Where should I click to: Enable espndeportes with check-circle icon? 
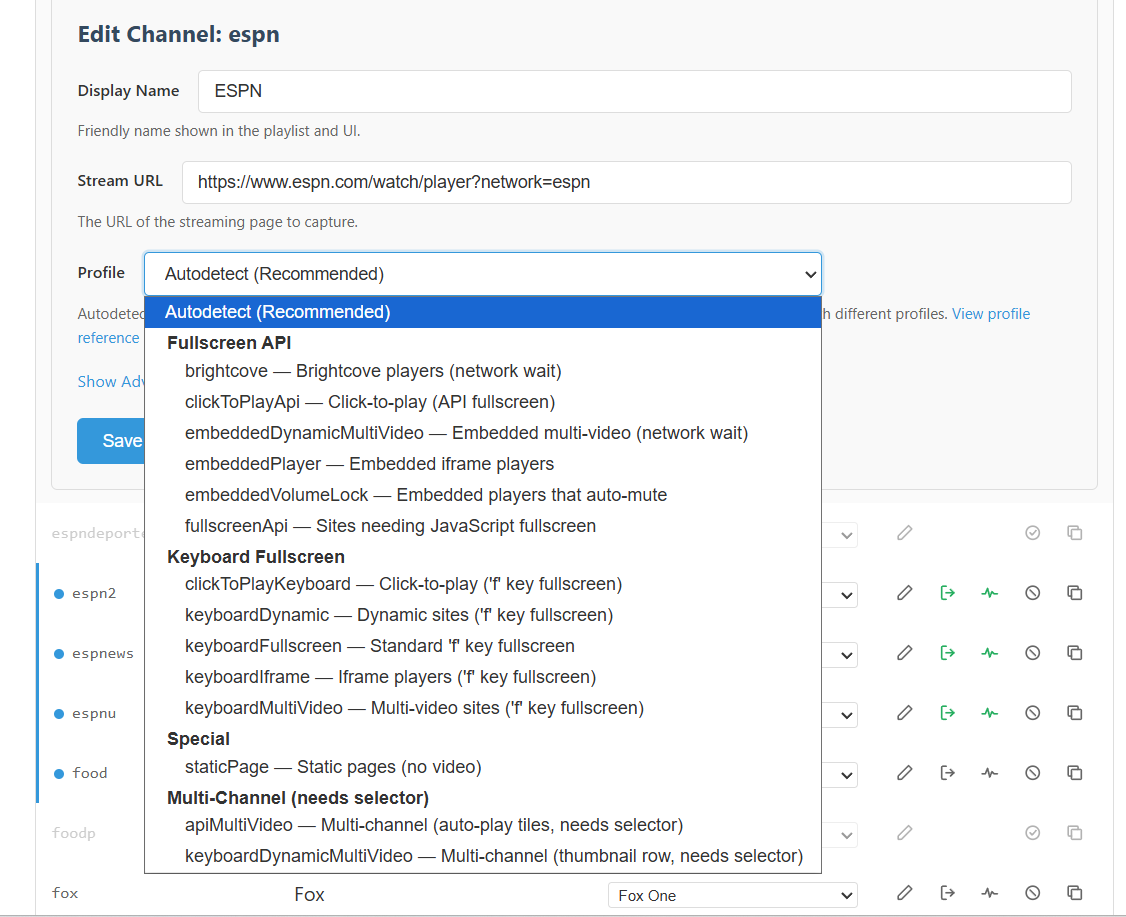point(1033,533)
